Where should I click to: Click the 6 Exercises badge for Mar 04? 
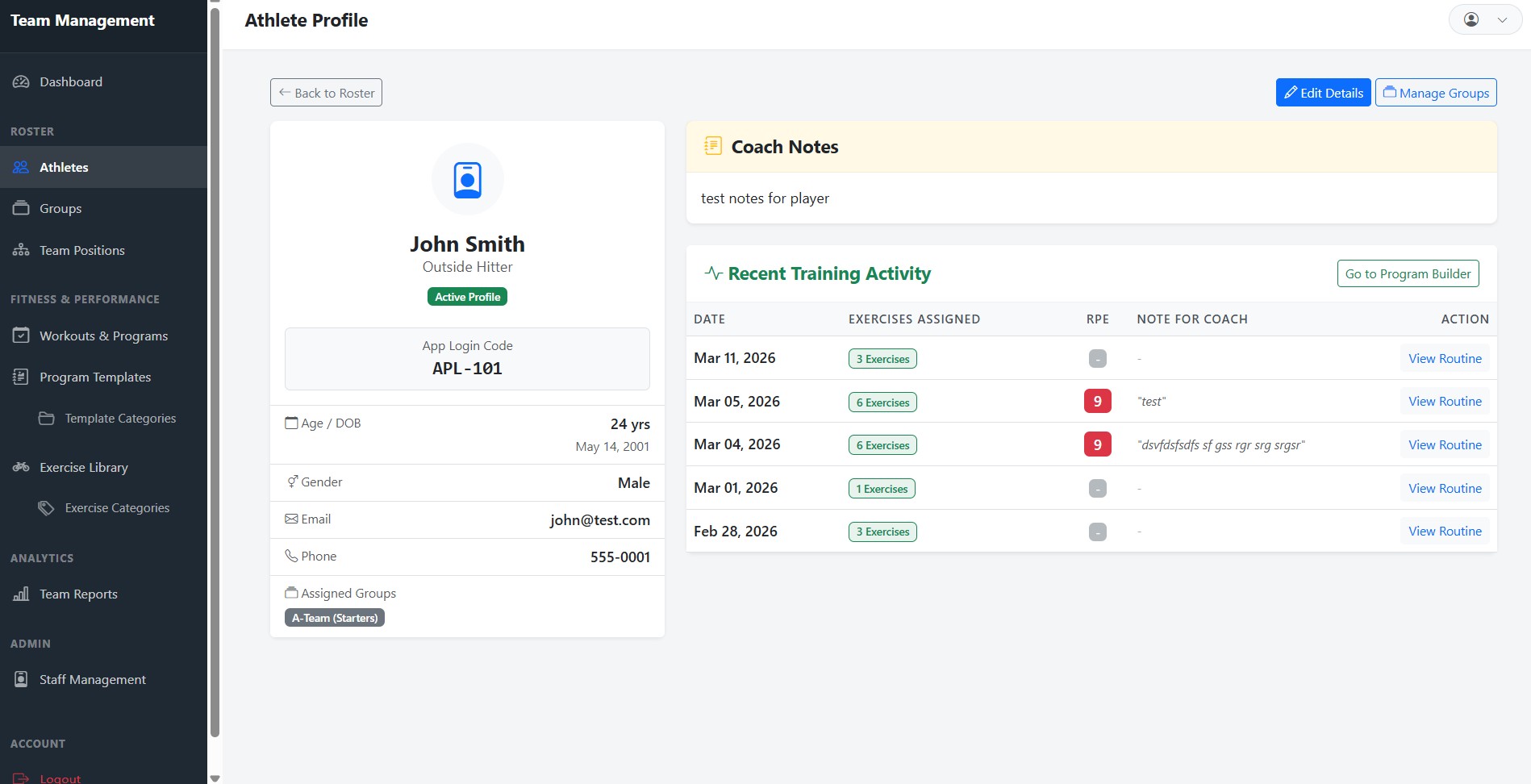882,445
